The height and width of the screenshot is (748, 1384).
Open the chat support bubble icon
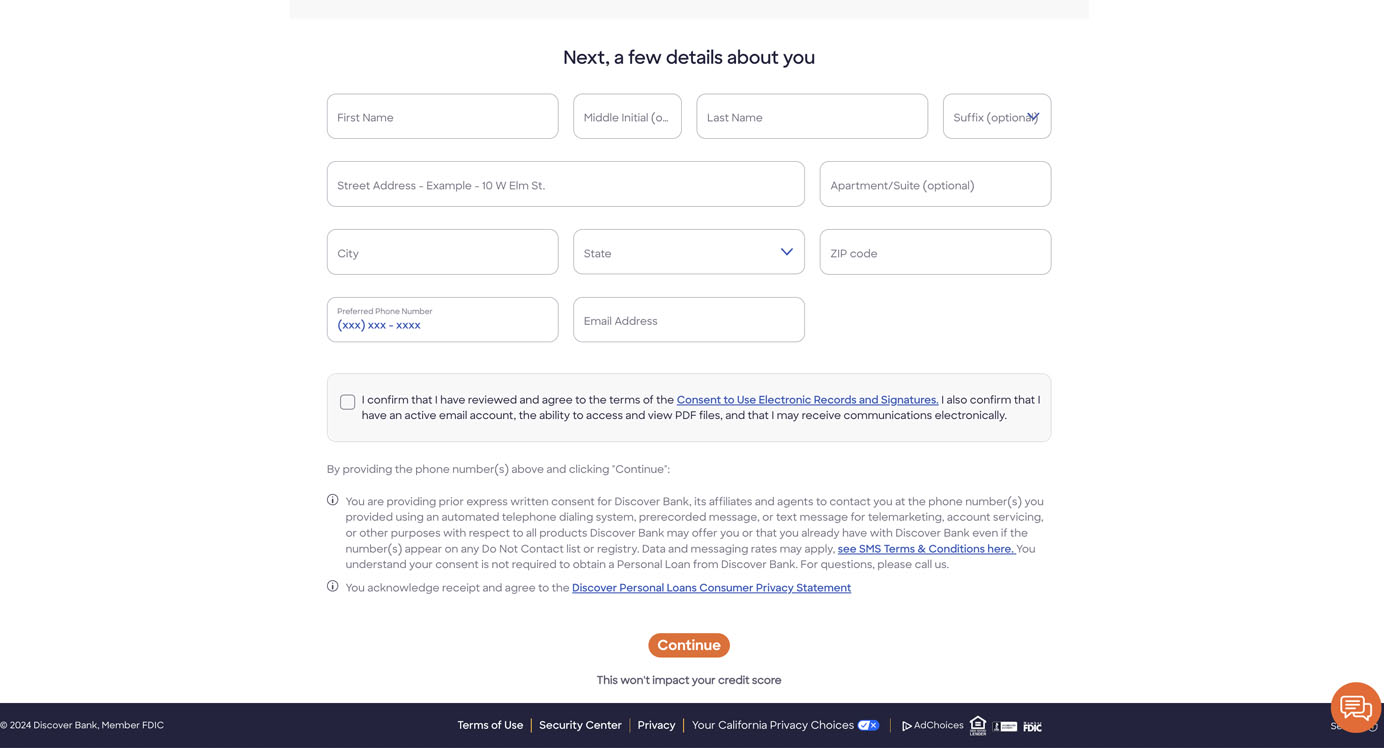1355,708
